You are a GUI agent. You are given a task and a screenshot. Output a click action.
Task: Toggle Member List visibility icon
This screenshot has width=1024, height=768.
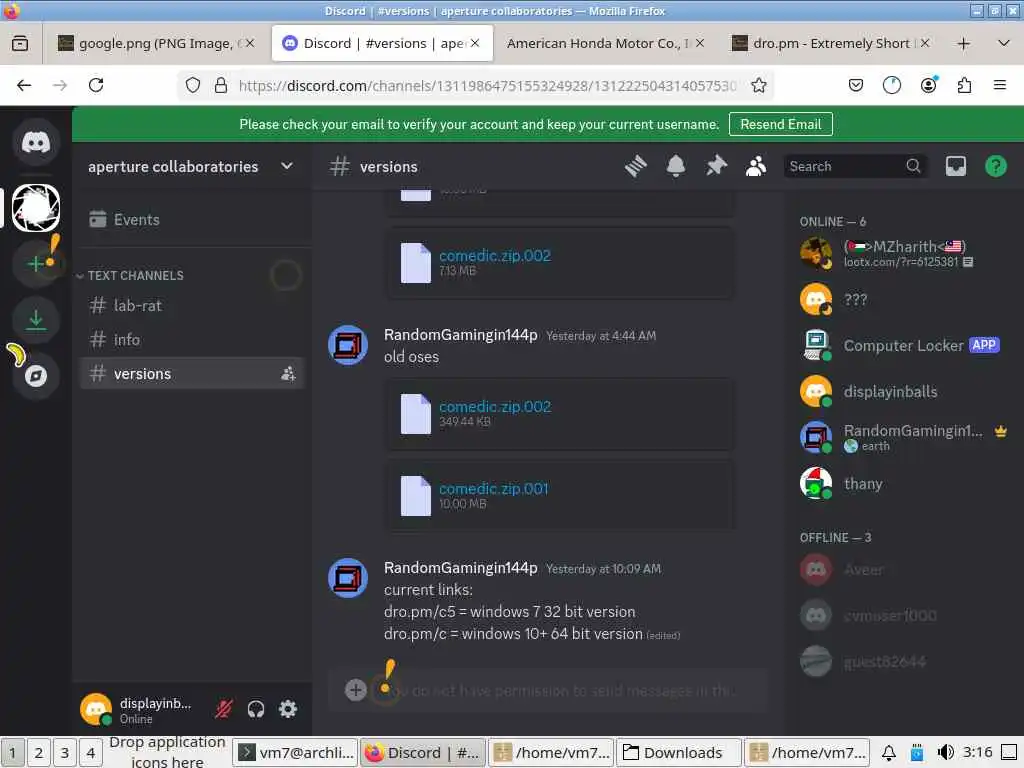click(x=756, y=167)
